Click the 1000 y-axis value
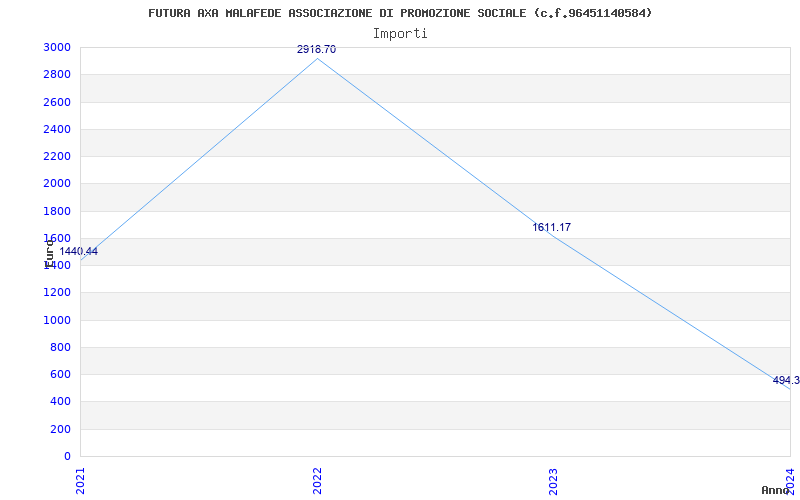Image resolution: width=800 pixels, height=500 pixels. click(x=57, y=320)
